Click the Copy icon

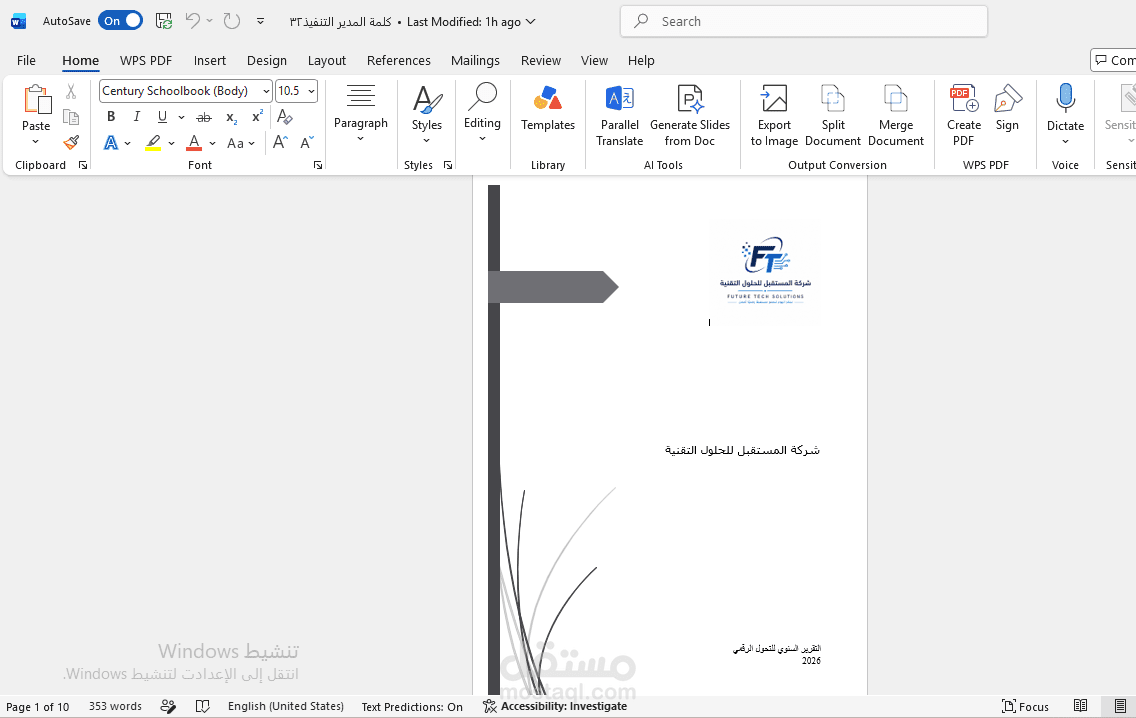coord(71,117)
